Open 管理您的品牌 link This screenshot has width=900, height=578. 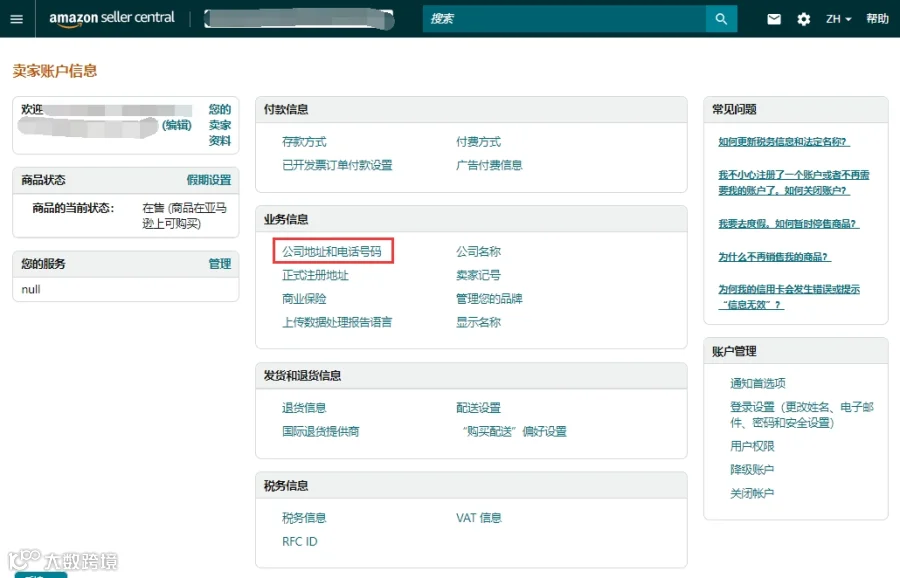pos(490,298)
